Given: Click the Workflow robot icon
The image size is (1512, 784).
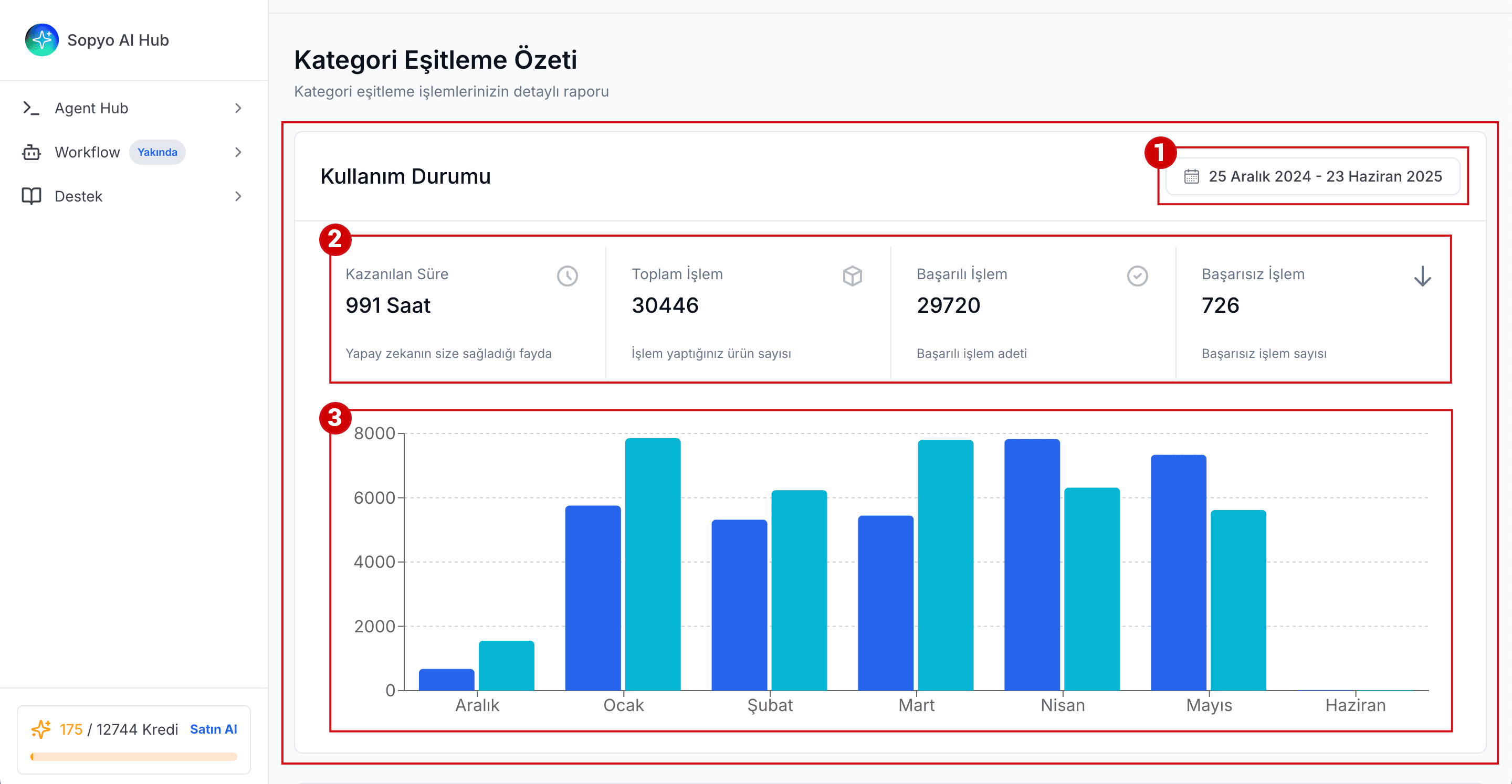Looking at the screenshot, I should [31, 152].
